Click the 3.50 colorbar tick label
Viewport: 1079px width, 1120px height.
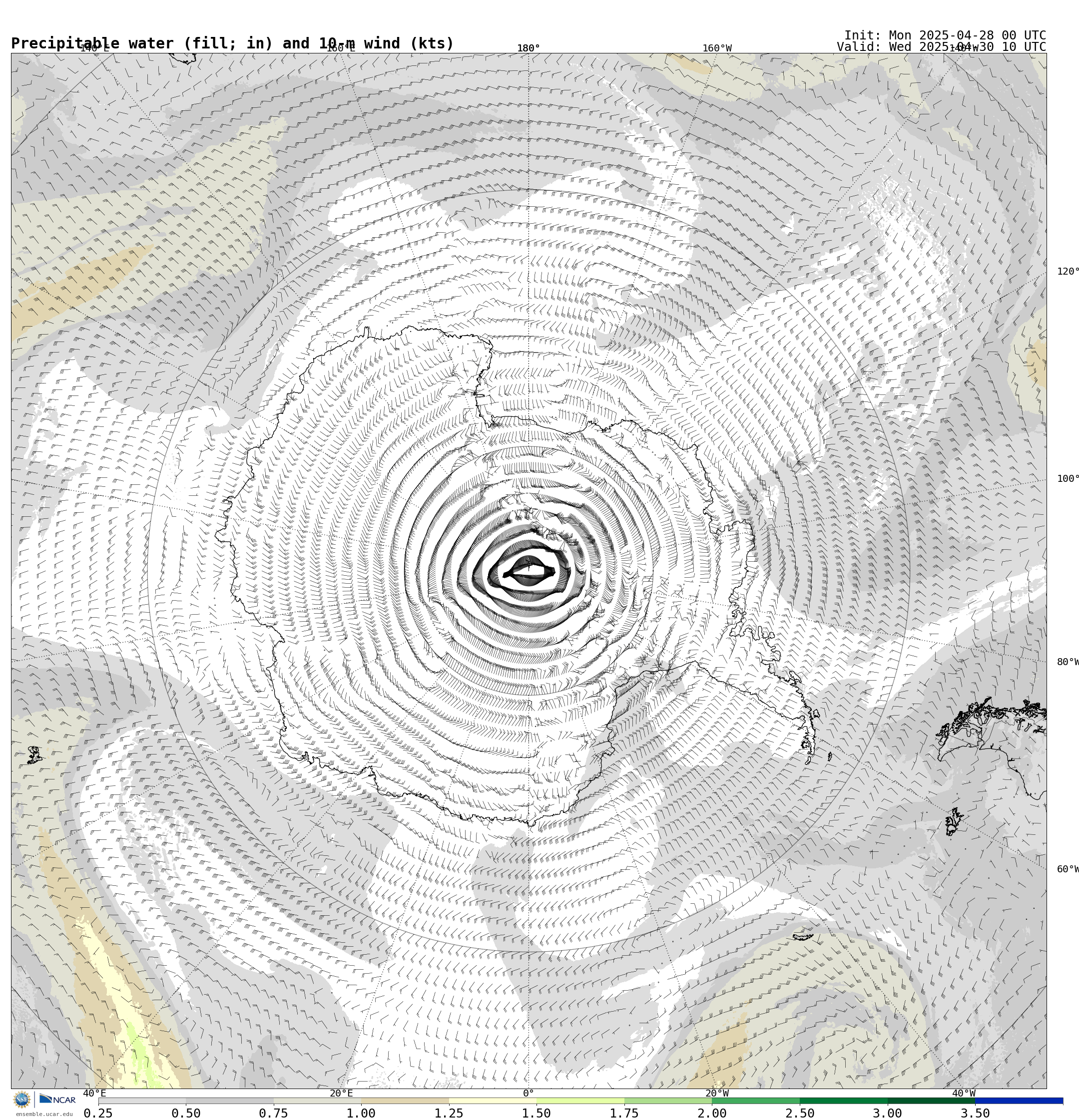(x=976, y=1113)
